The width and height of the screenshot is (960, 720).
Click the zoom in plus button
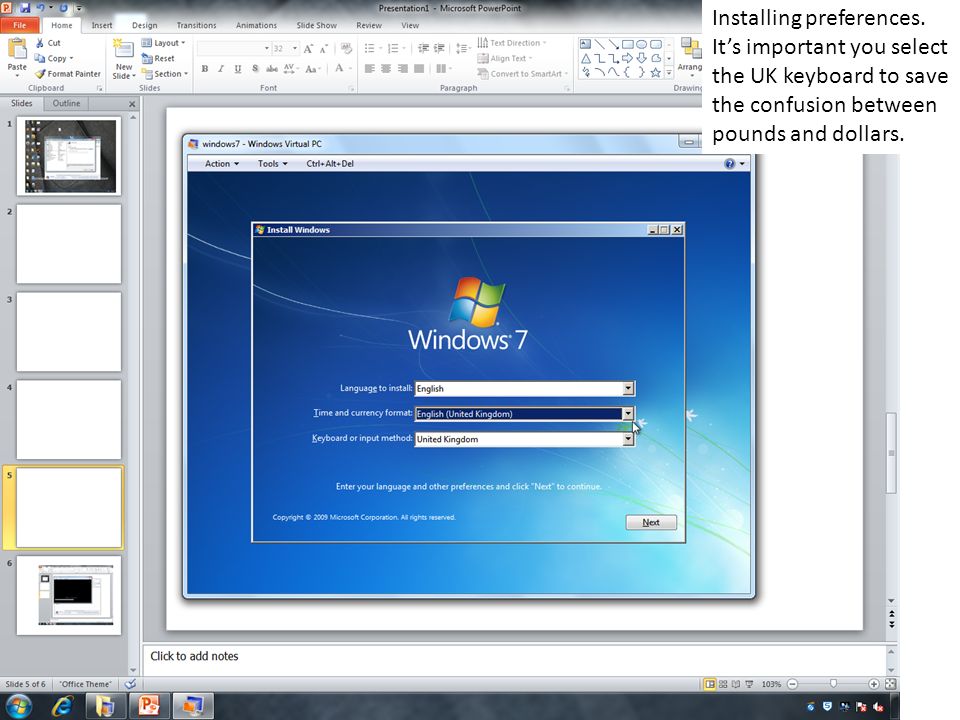point(874,684)
